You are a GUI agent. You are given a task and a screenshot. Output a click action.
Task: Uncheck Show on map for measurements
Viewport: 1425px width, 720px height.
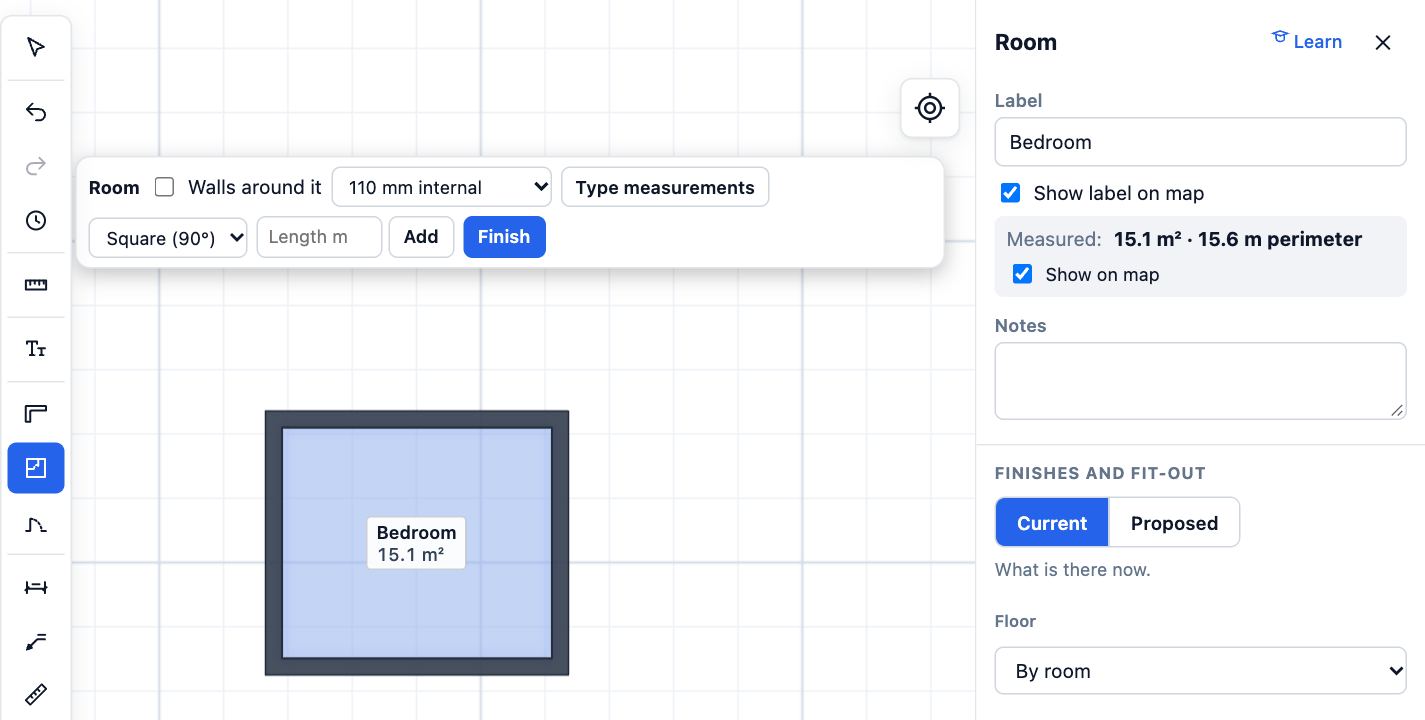(1023, 274)
